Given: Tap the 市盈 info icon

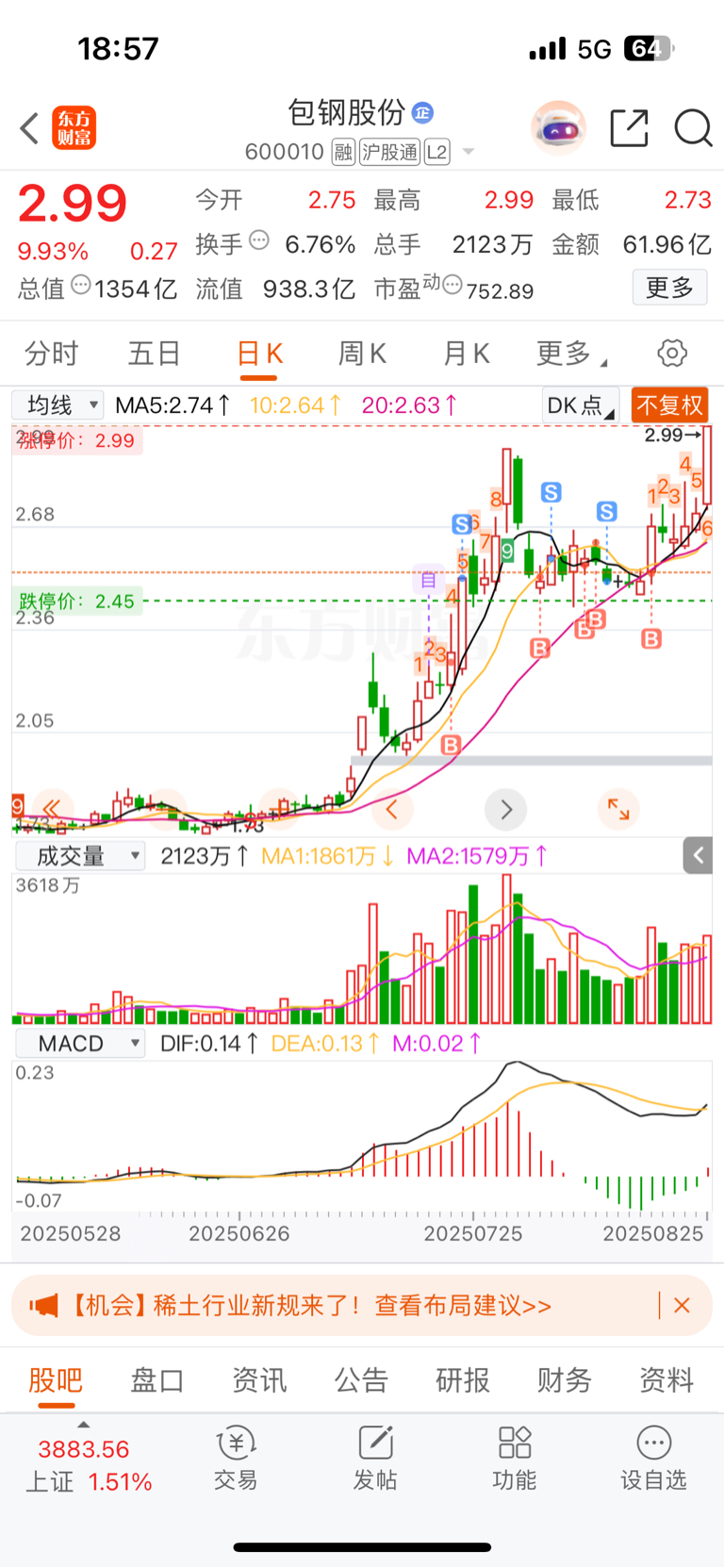Looking at the screenshot, I should pyautogui.click(x=452, y=285).
